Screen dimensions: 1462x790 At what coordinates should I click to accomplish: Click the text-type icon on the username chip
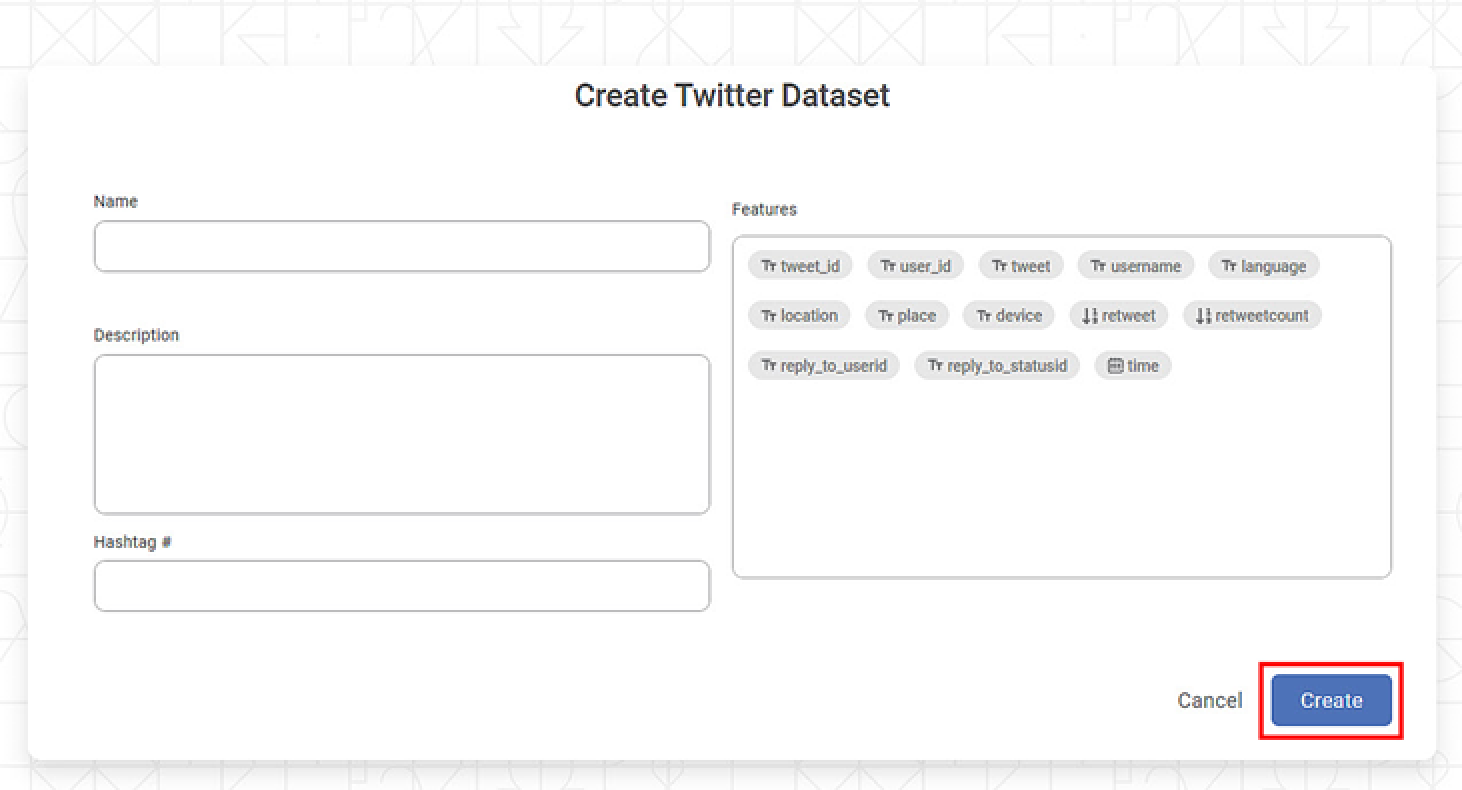pos(1095,265)
